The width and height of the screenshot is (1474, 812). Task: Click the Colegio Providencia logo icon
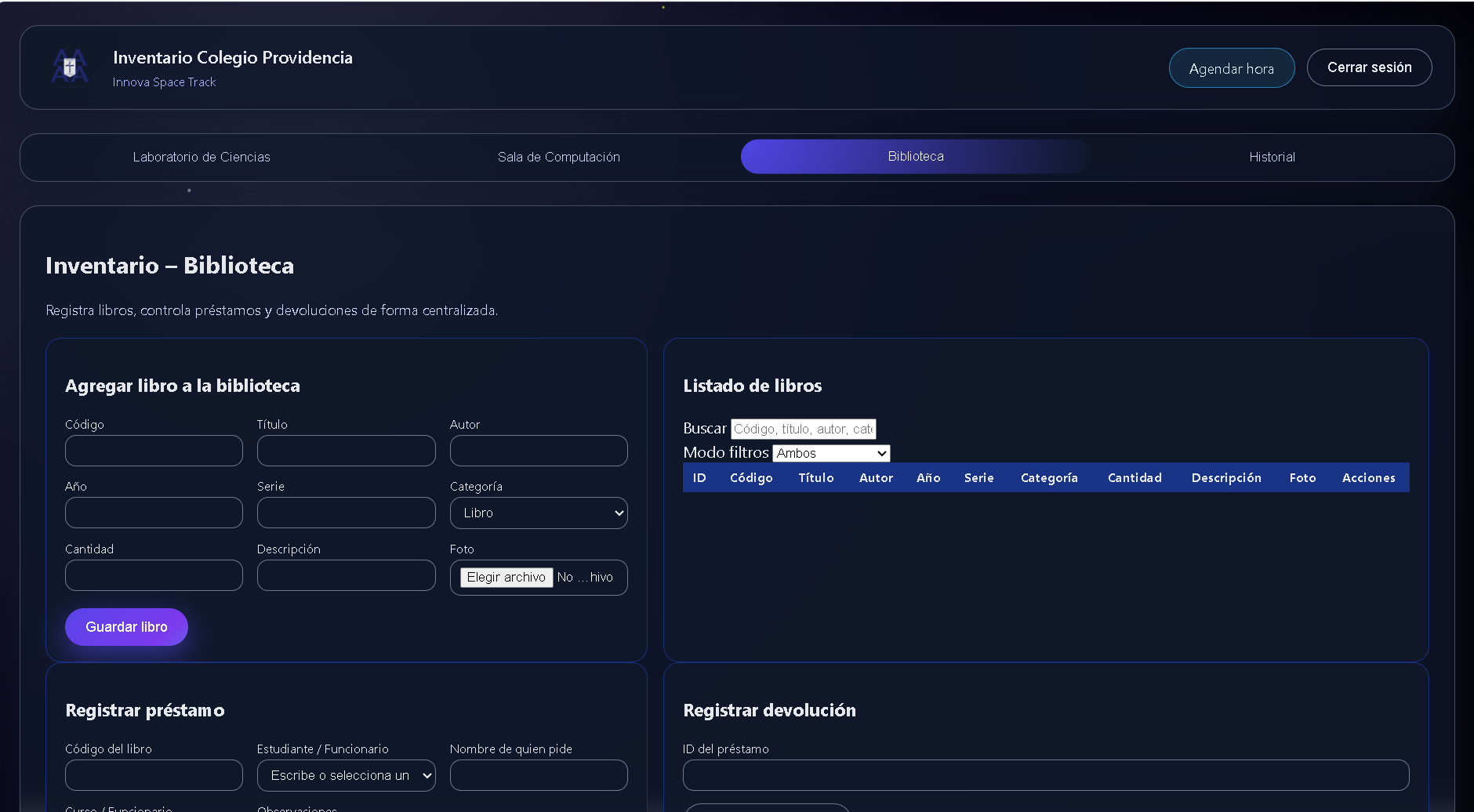(x=70, y=67)
